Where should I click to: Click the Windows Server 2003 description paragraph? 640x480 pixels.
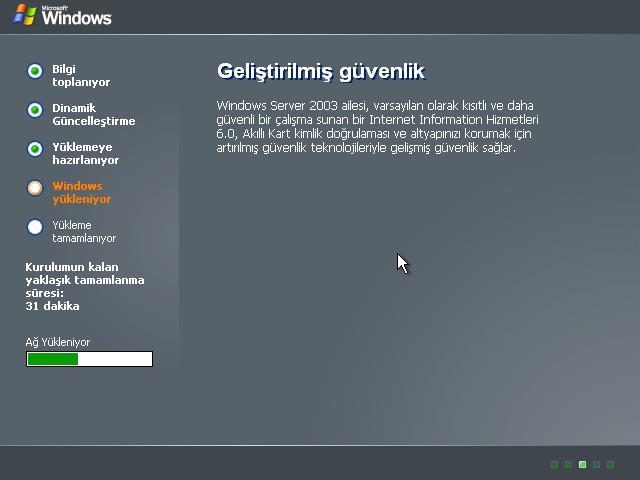click(x=378, y=127)
